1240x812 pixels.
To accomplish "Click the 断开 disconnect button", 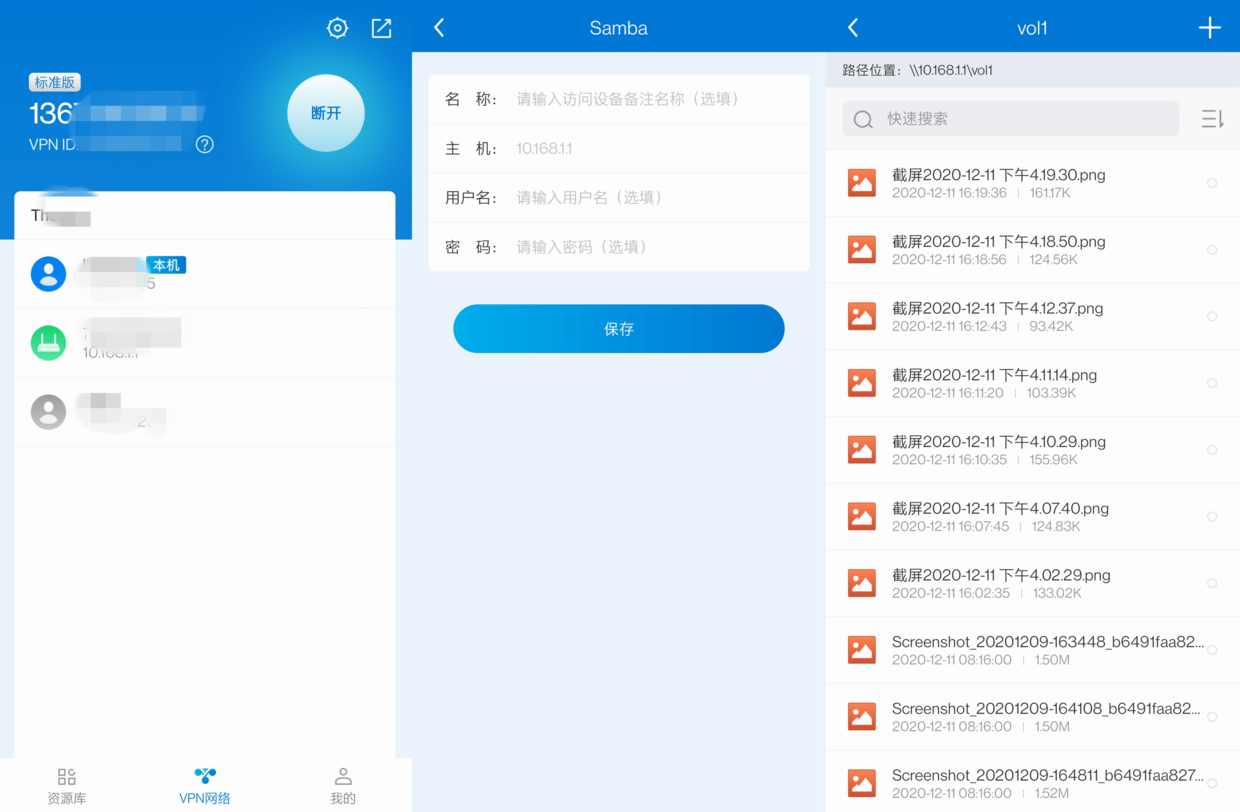I will pyautogui.click(x=326, y=113).
